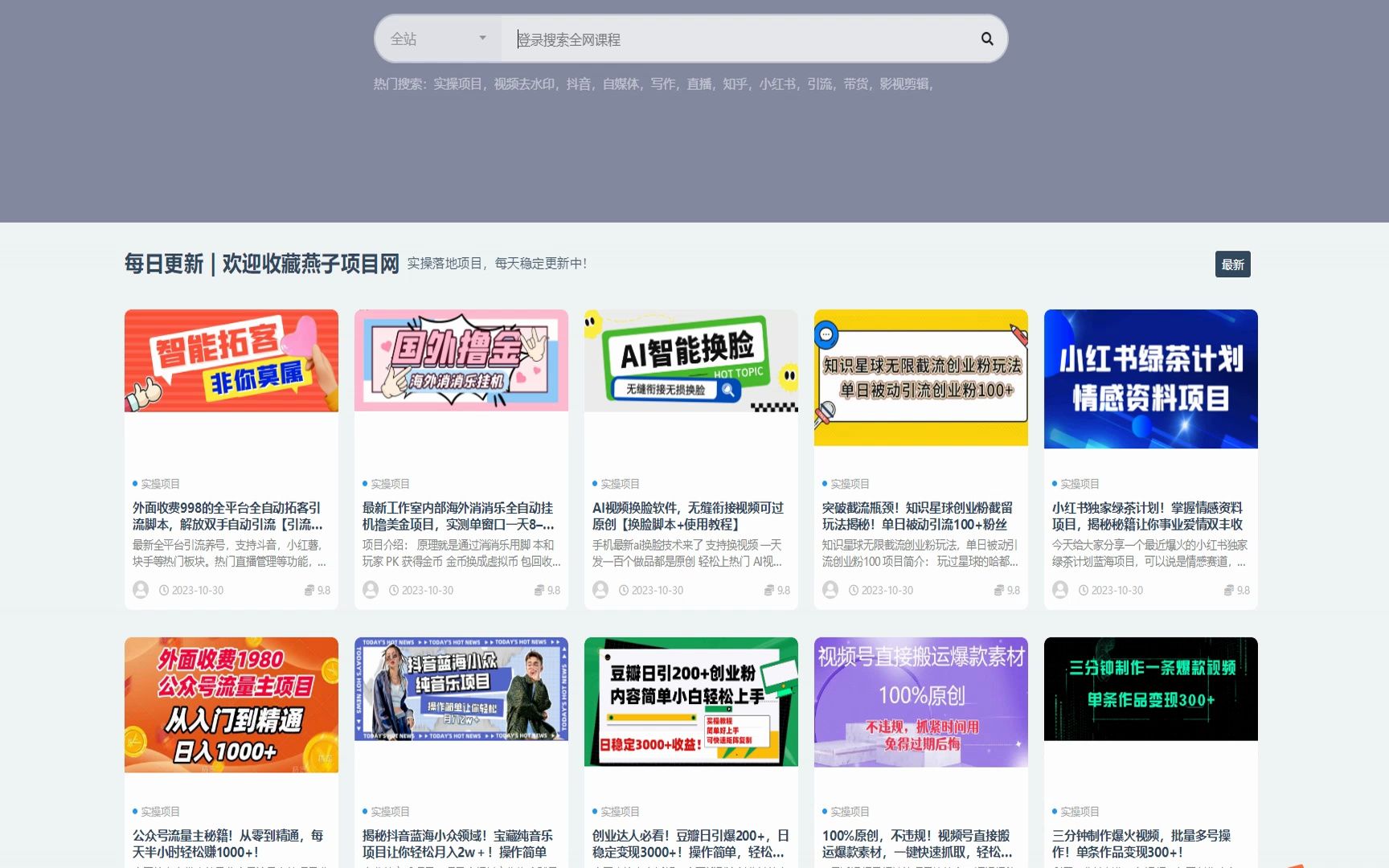Click hot search keyword 直播
Screen dimensions: 1389x868
(699, 84)
